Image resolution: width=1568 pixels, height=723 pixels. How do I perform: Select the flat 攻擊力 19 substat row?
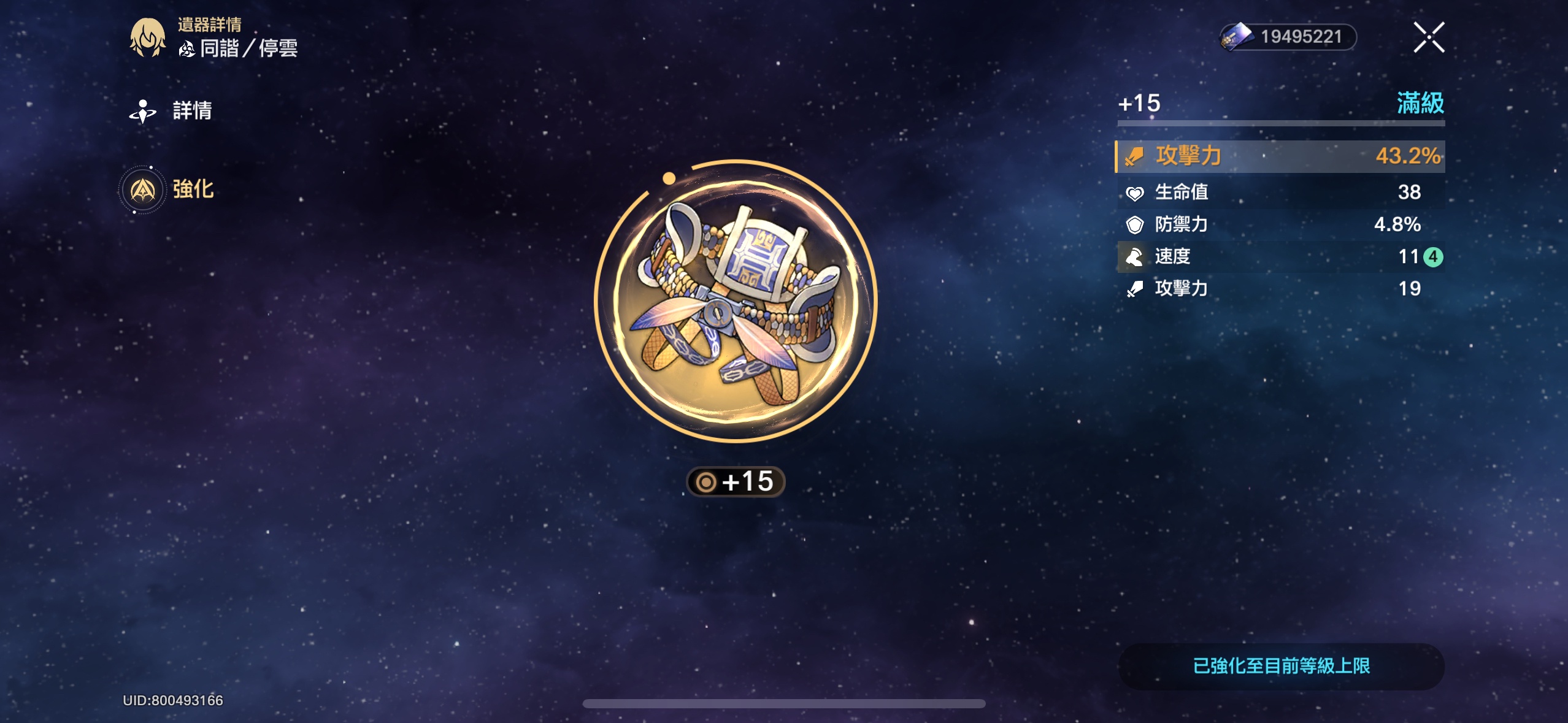coord(1280,289)
